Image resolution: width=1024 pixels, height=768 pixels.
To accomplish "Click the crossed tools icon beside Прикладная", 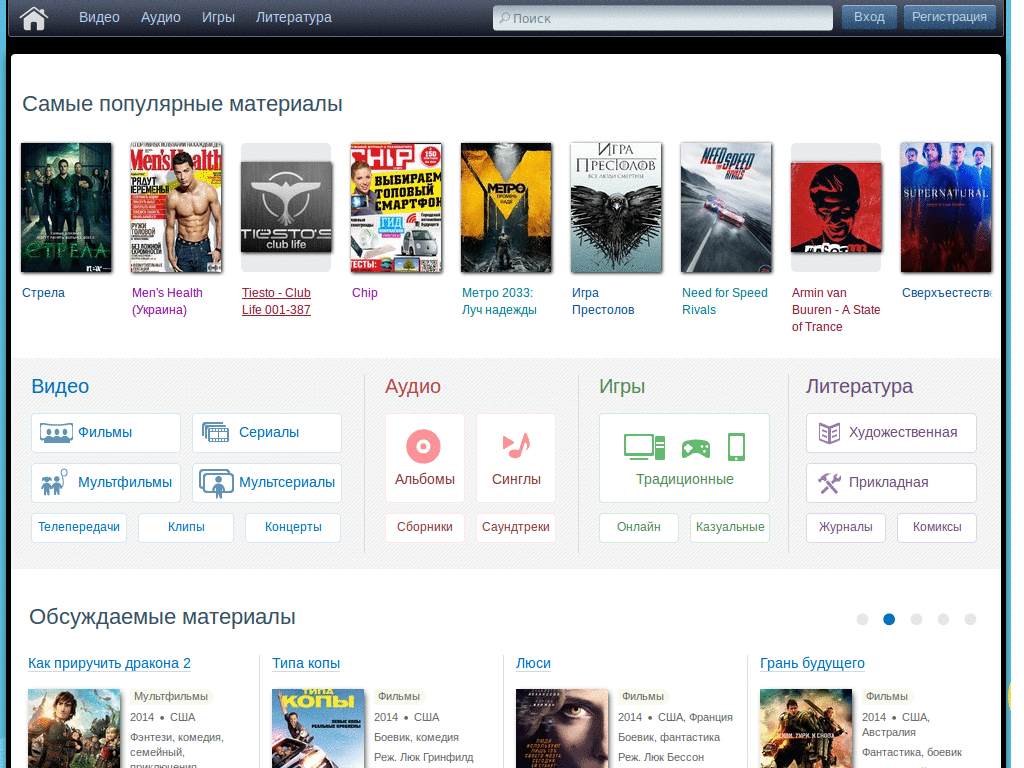I will point(829,483).
